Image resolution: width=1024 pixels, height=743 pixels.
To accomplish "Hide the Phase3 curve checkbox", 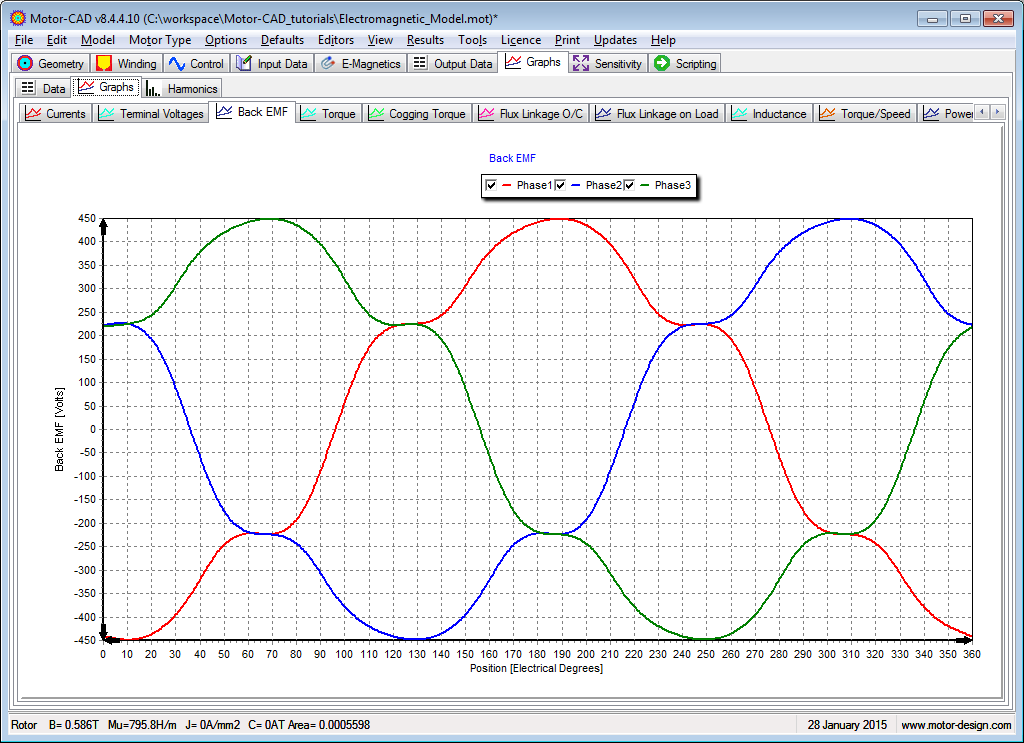I will (x=630, y=185).
